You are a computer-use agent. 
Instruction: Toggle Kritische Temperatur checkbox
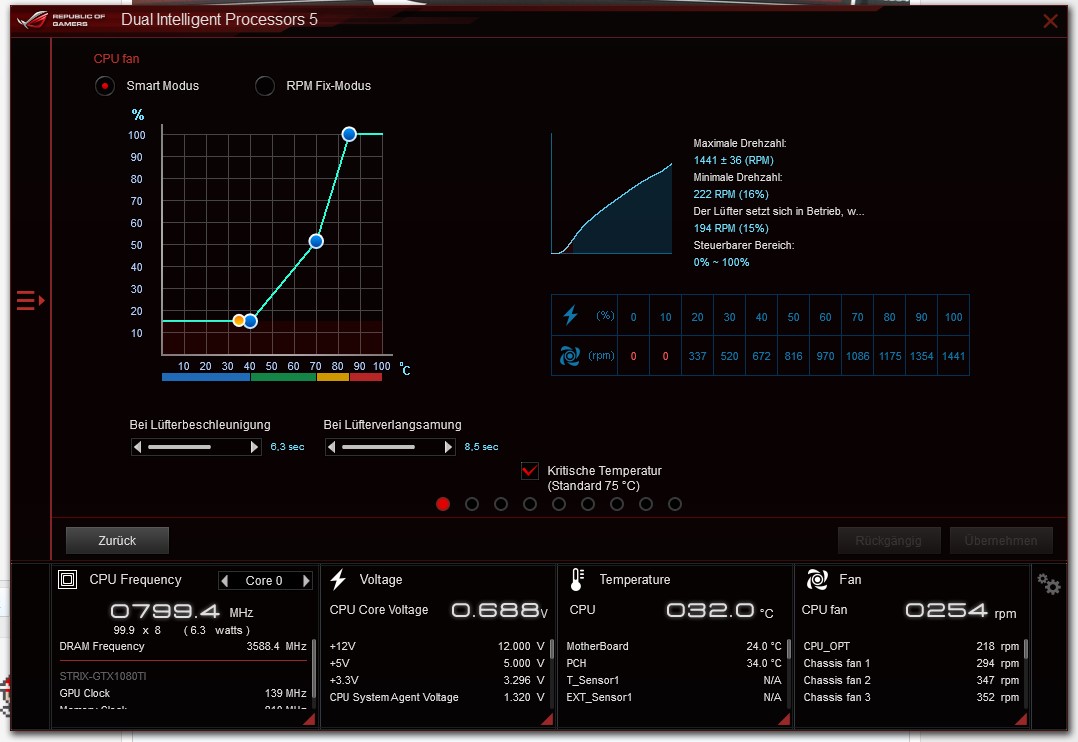tap(529, 471)
